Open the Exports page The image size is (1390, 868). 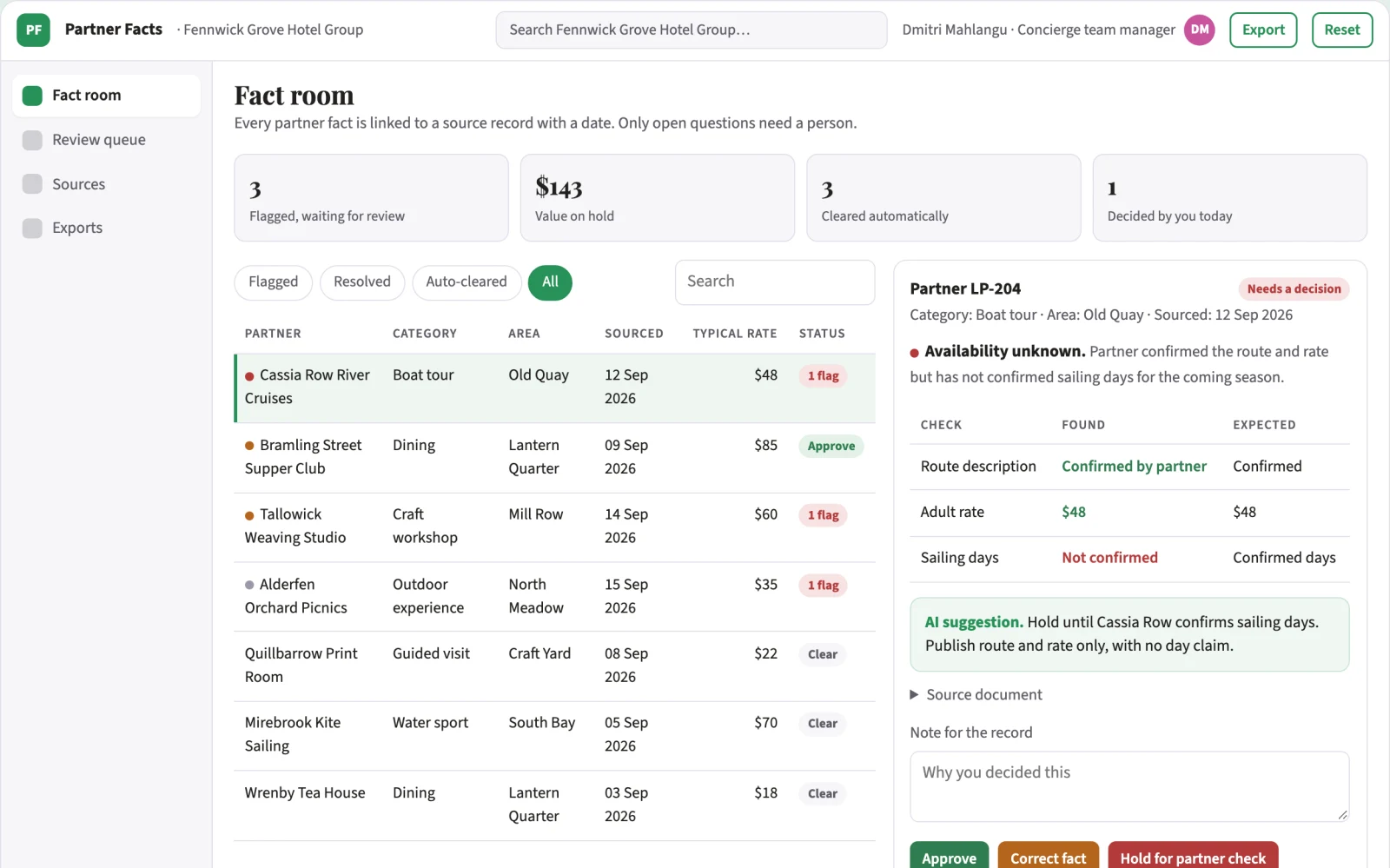pos(106,228)
